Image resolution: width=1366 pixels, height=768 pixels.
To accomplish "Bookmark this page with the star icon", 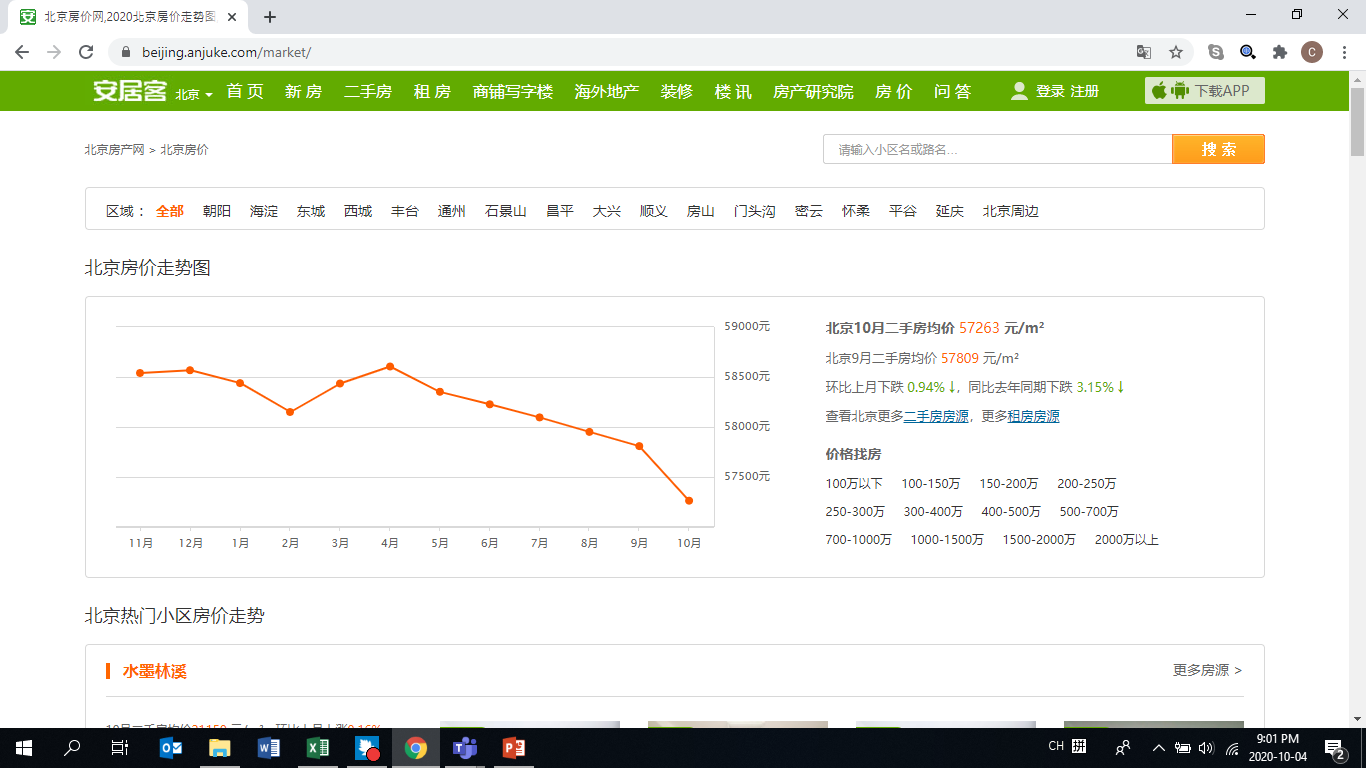I will click(x=1176, y=52).
